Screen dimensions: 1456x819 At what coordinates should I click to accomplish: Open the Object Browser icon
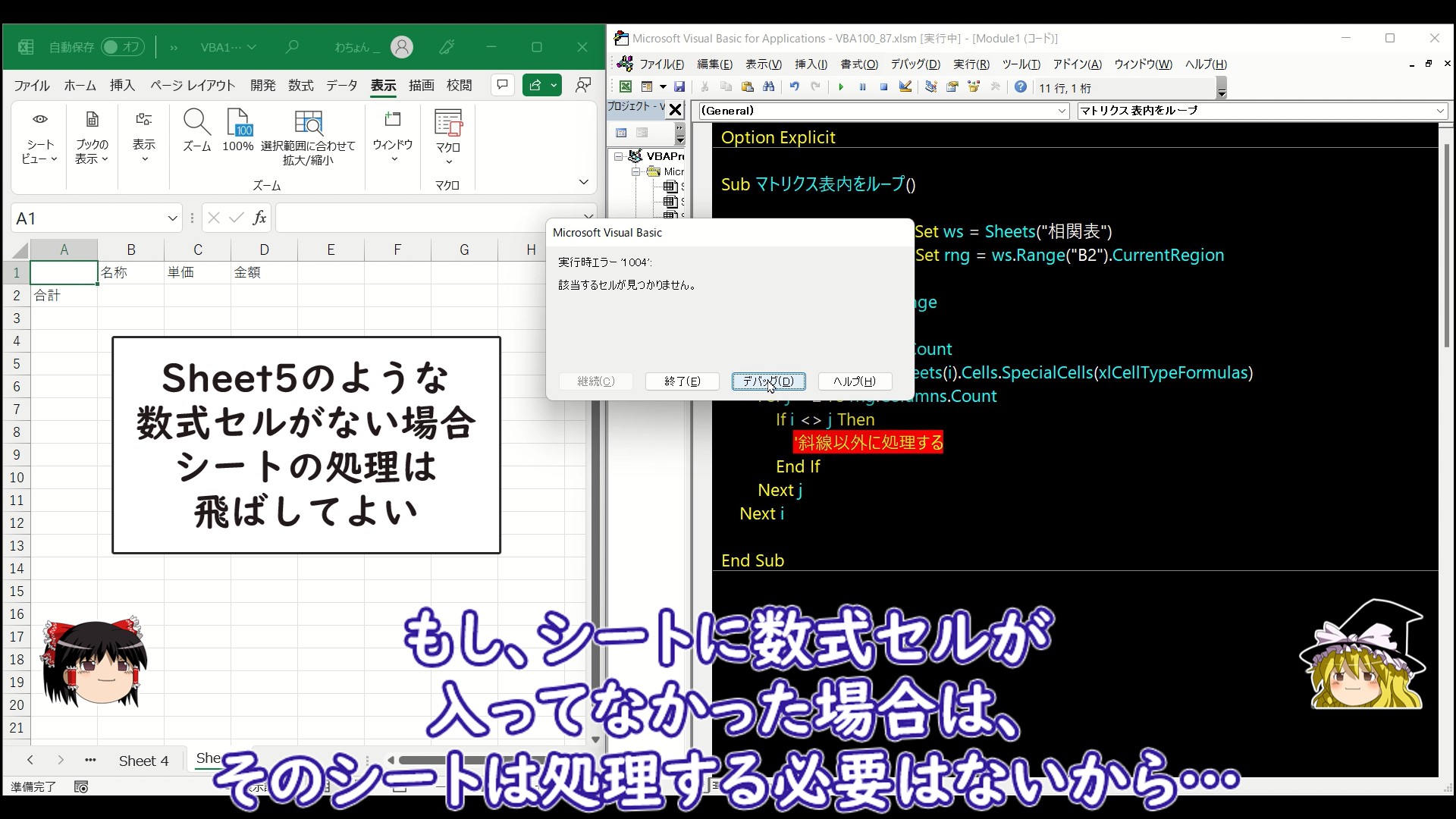coord(974,87)
